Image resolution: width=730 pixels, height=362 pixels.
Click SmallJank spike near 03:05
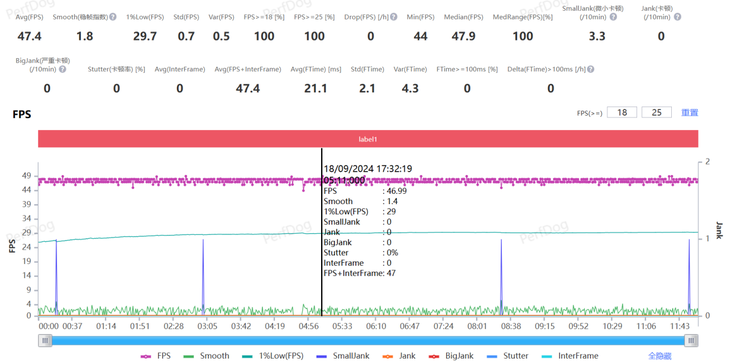tap(203, 277)
